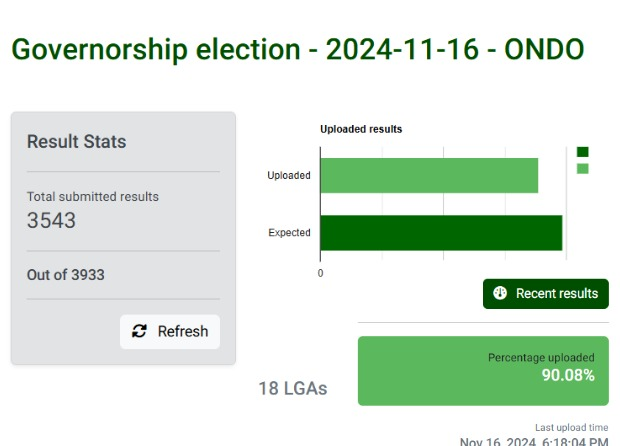Viewport: 620px width, 446px height.
Task: Click the Refresh button
Action: tap(170, 331)
